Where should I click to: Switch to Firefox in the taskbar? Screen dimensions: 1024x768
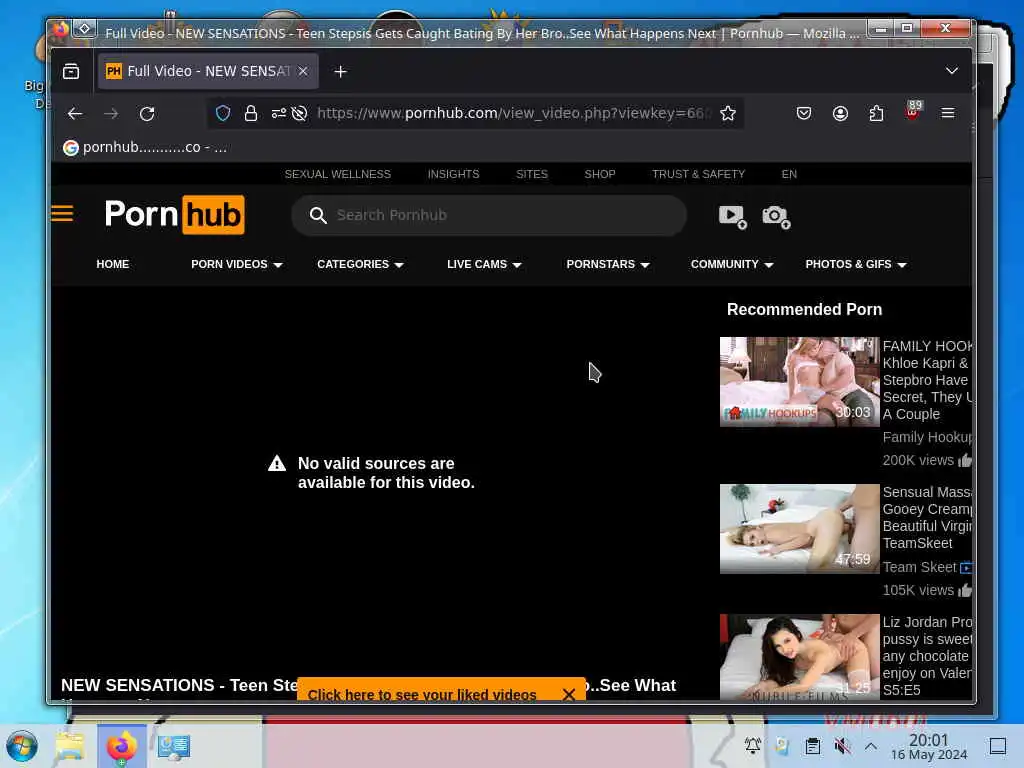click(121, 746)
